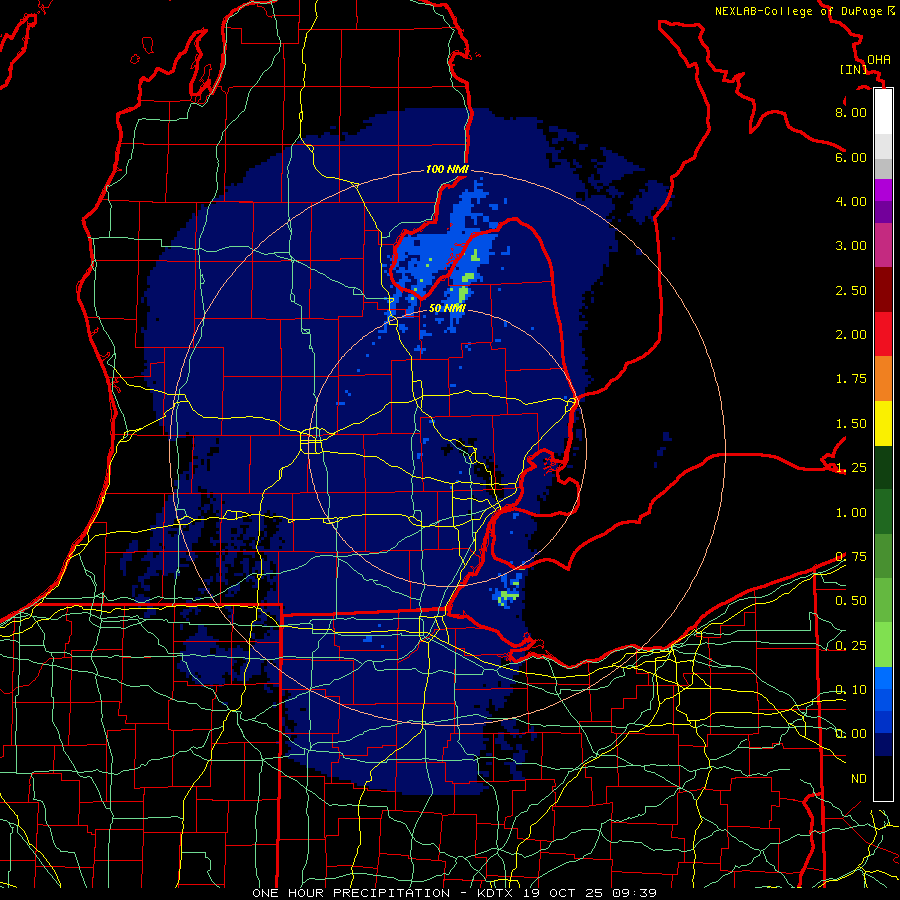Screen dimensions: 900x900
Task: Click the darkest green 1.25 legend swatch
Action: tap(883, 467)
